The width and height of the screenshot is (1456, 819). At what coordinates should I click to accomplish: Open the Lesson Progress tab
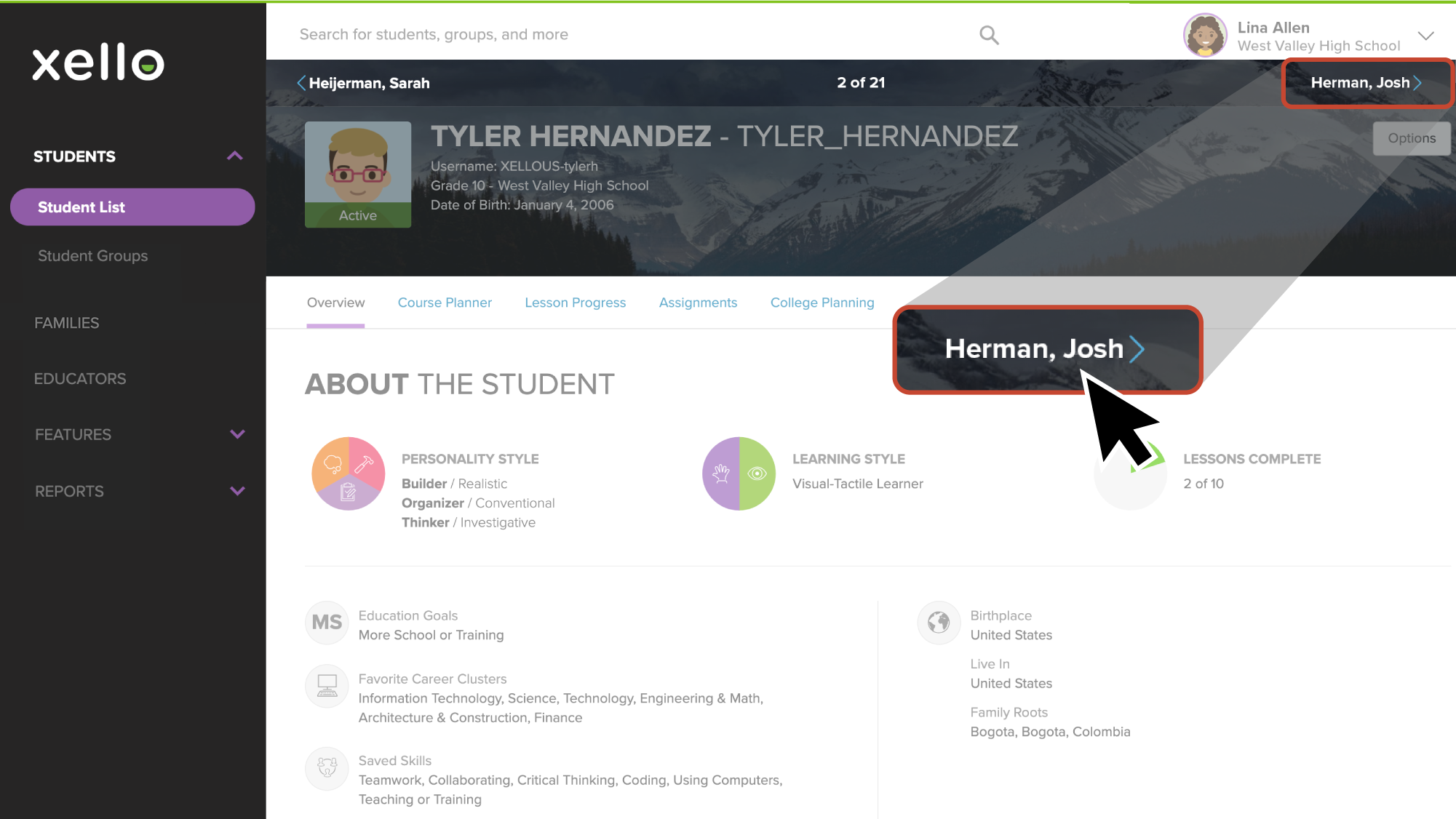click(x=575, y=303)
